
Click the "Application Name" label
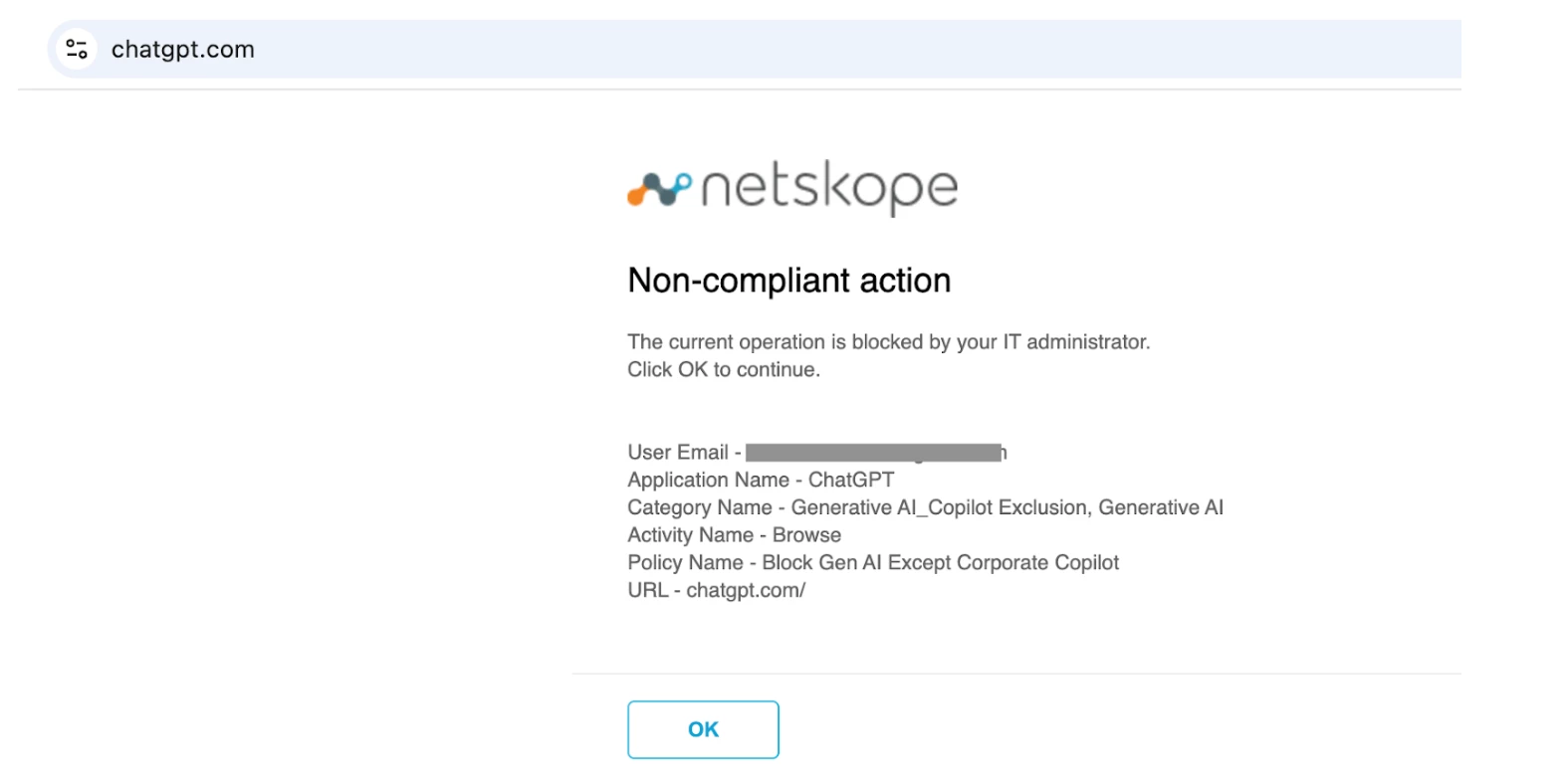tap(708, 481)
